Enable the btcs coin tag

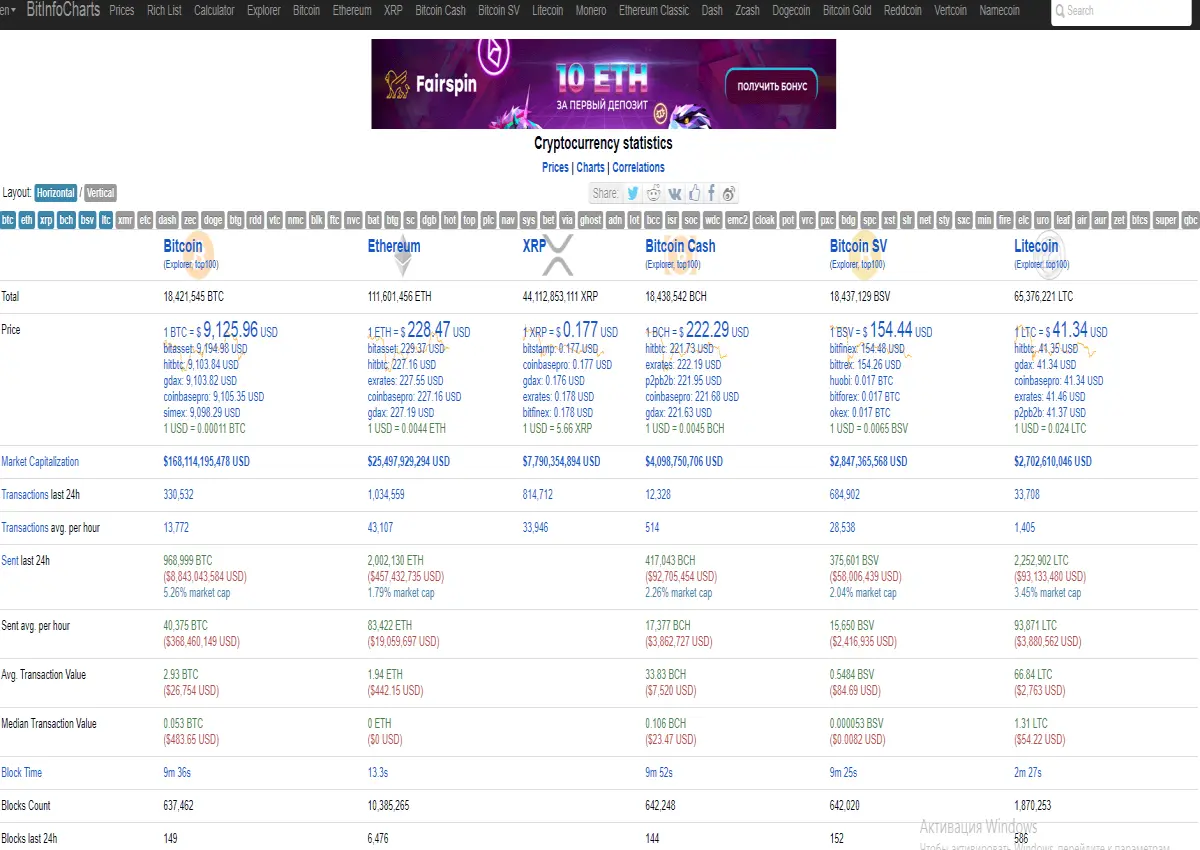click(1139, 220)
